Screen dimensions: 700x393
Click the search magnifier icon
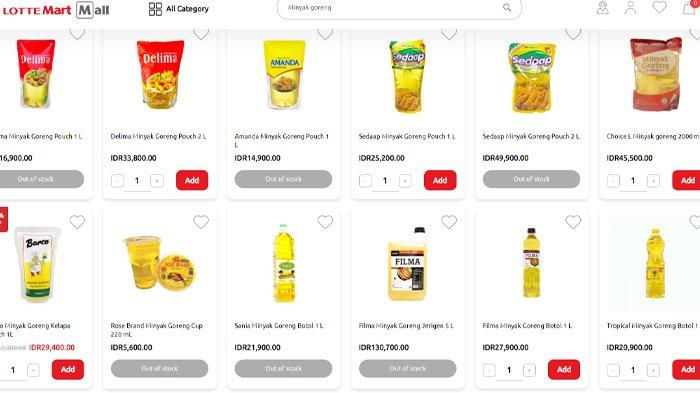(x=507, y=8)
